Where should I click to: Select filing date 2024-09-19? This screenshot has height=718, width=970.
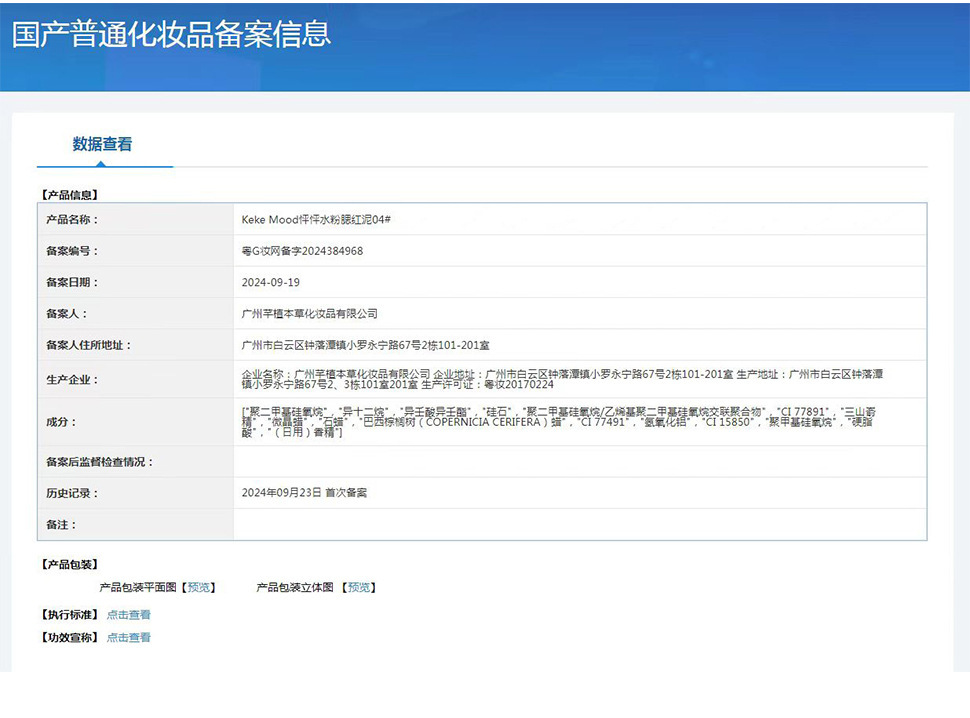click(x=270, y=283)
